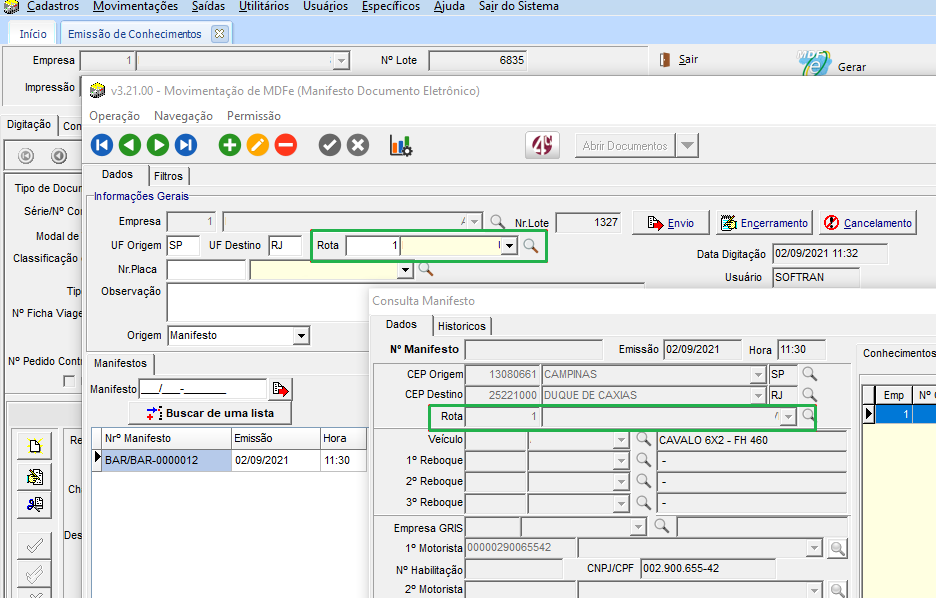Image resolution: width=936 pixels, height=600 pixels.
Task: Go to the first MDFe record
Action: pos(102,145)
